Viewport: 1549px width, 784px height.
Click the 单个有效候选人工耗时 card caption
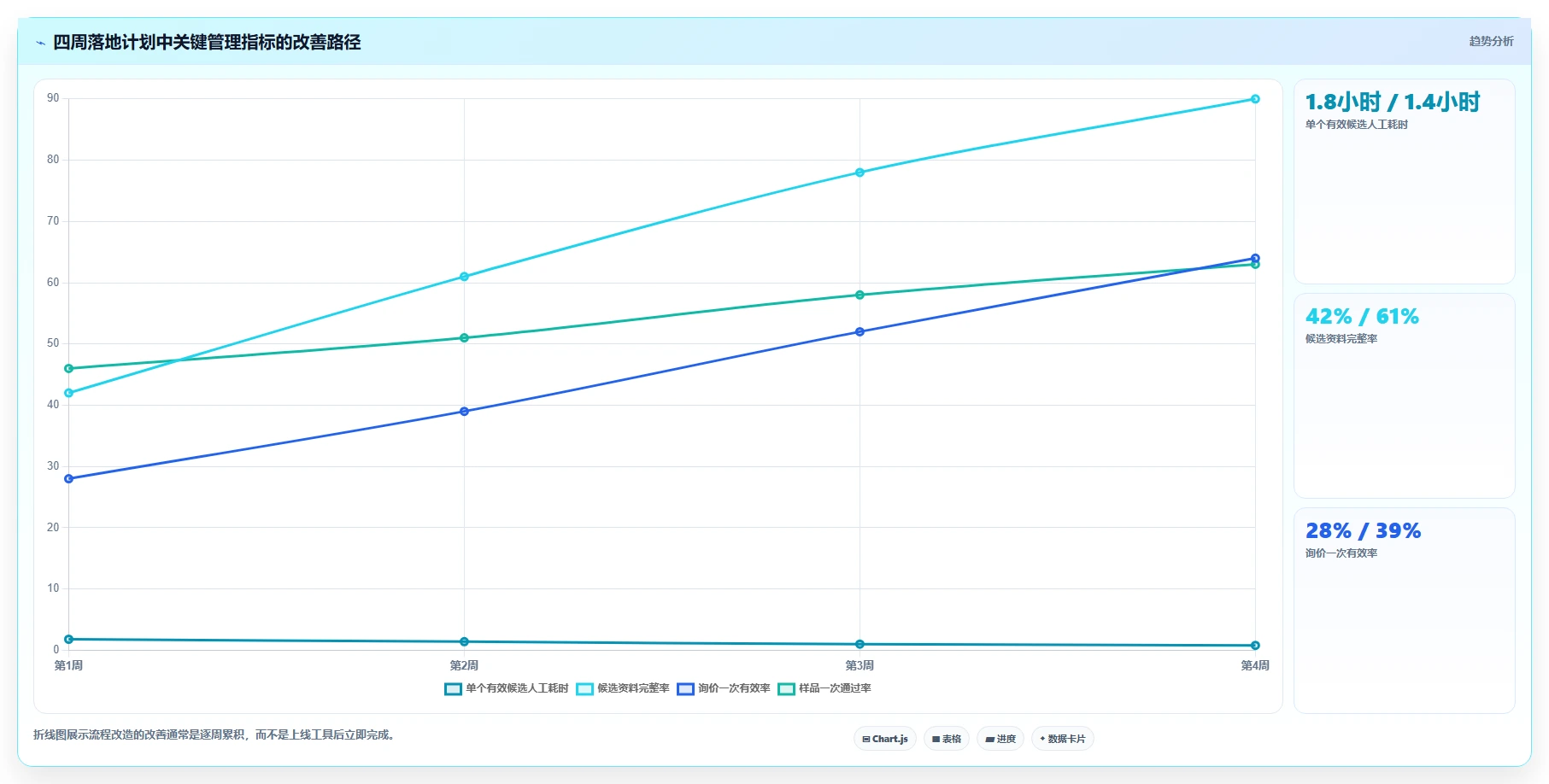[1356, 125]
